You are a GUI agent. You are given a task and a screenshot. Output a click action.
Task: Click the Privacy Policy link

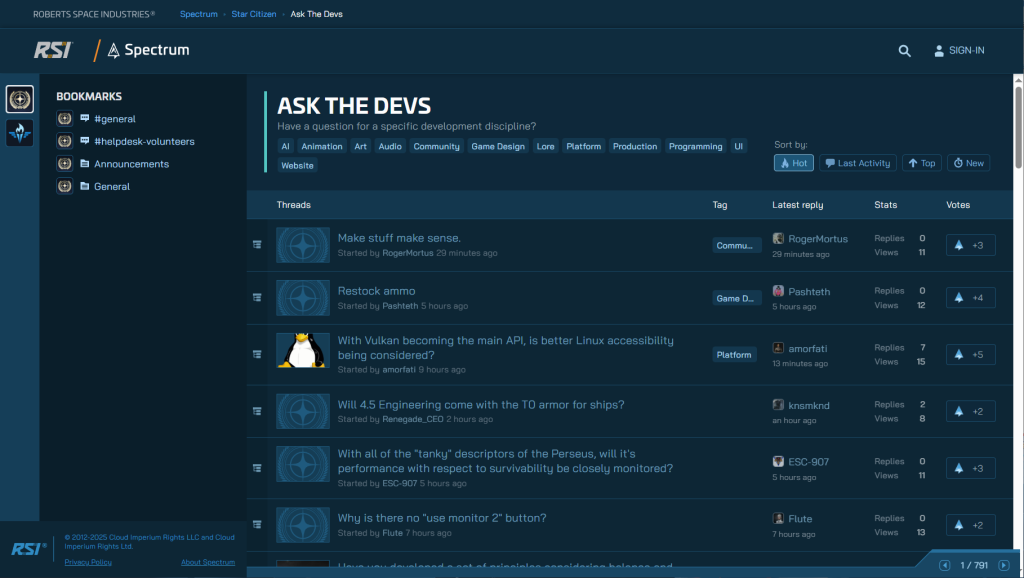click(x=88, y=562)
